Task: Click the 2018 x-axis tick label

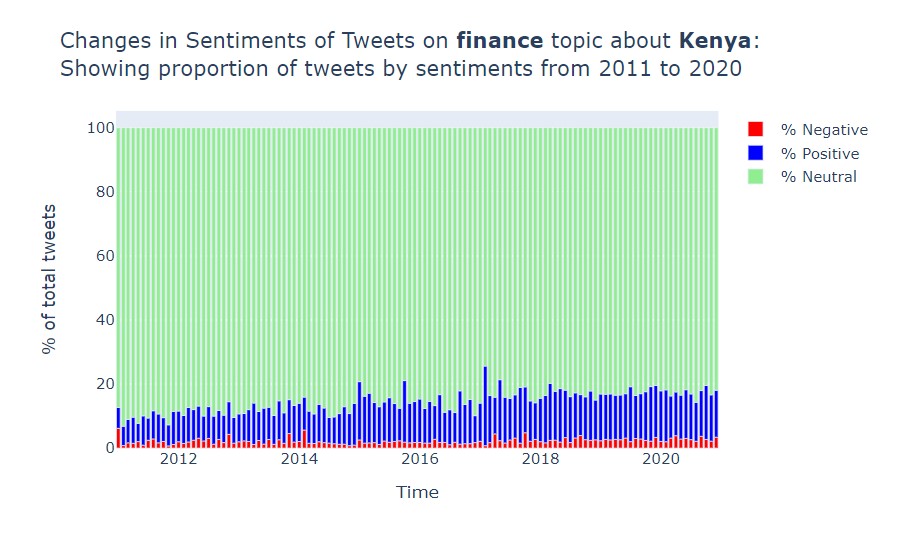Action: pyautogui.click(x=541, y=459)
